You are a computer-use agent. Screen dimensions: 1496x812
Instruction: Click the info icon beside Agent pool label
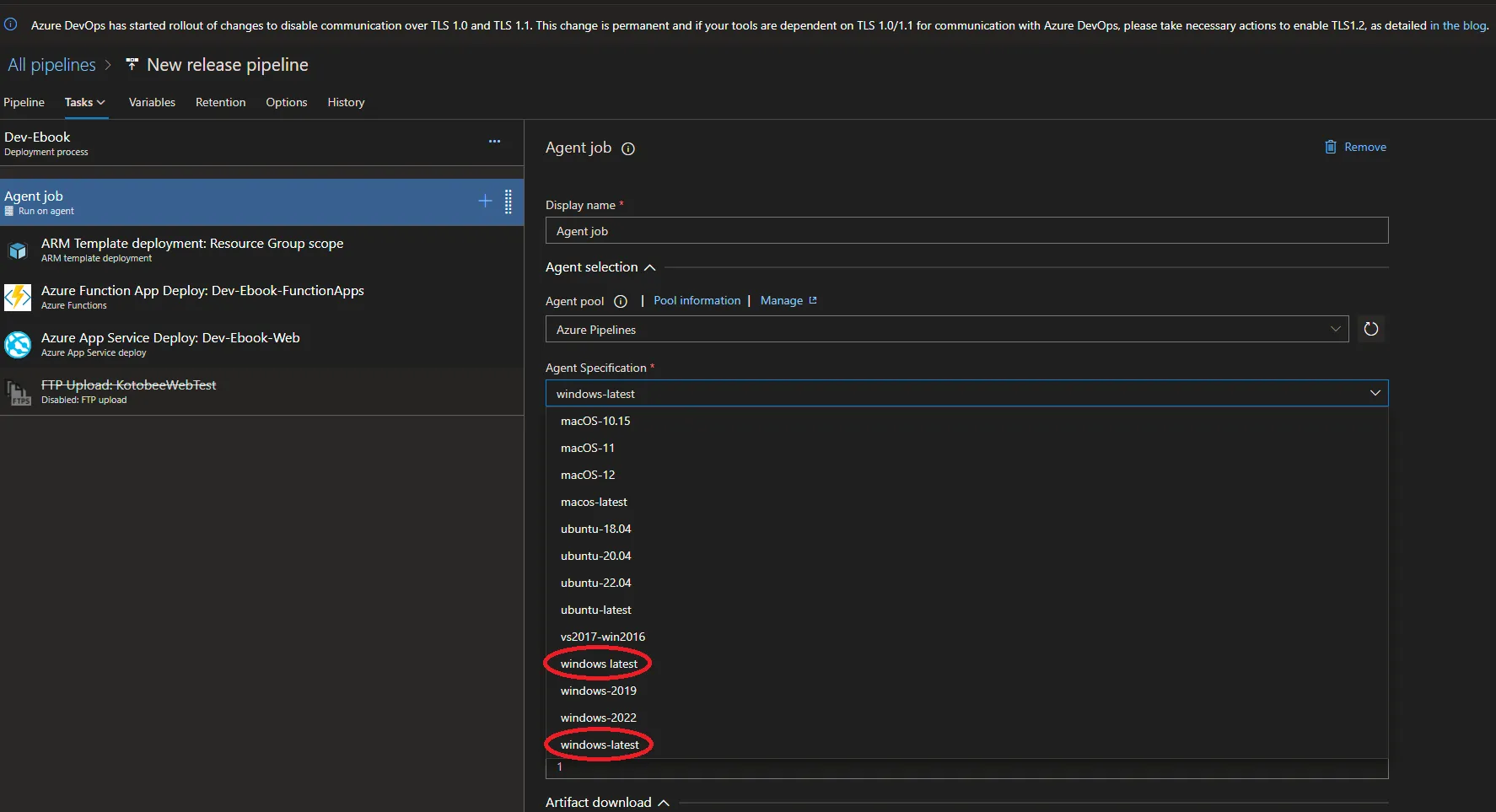point(621,301)
